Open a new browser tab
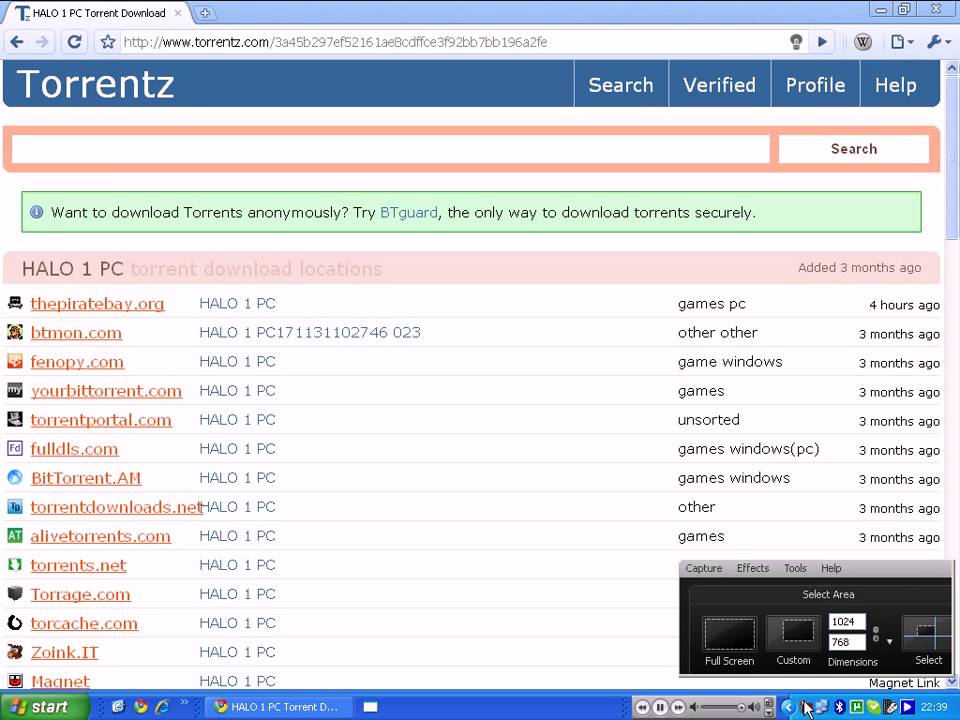 (x=205, y=13)
